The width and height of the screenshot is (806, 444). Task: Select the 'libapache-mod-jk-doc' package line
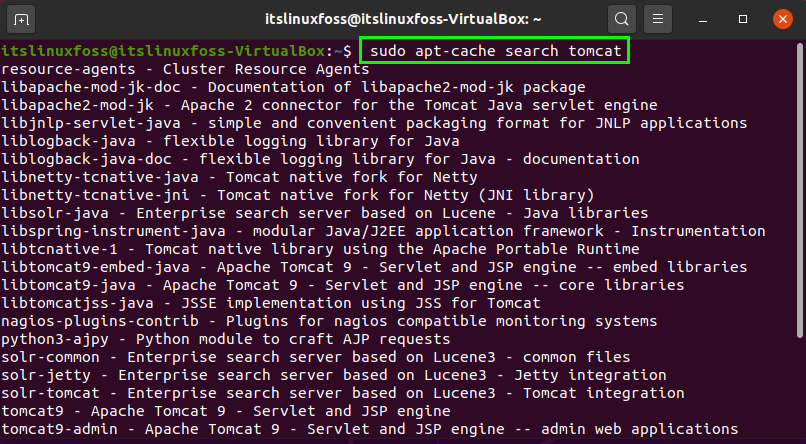pos(293,87)
